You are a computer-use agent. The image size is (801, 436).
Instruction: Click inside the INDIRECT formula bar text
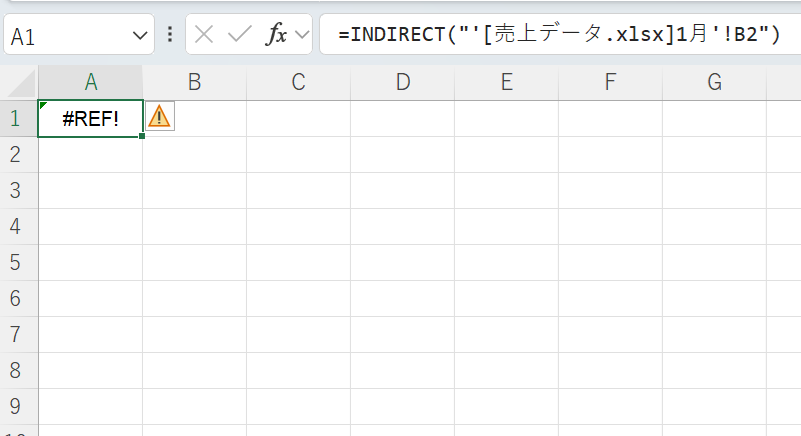click(559, 34)
